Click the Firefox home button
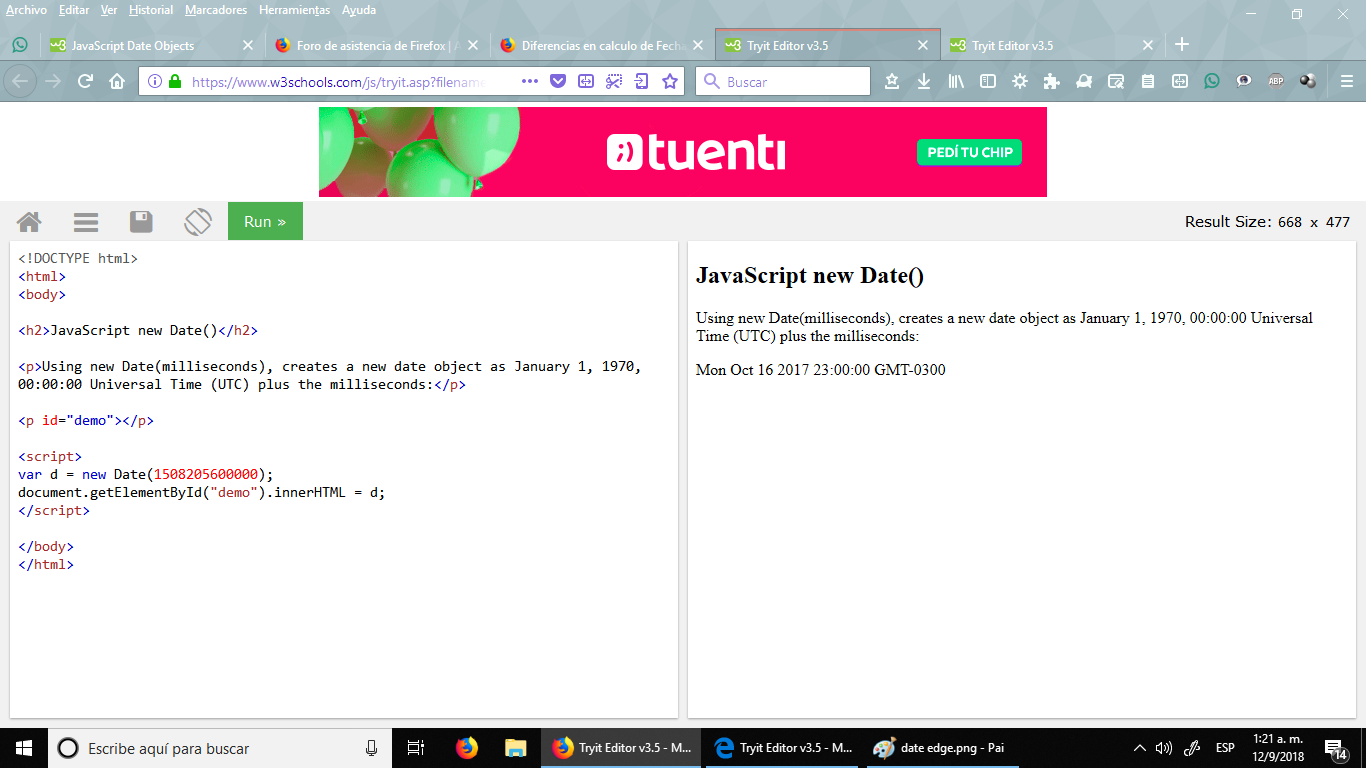The height and width of the screenshot is (768, 1366). (x=117, y=82)
